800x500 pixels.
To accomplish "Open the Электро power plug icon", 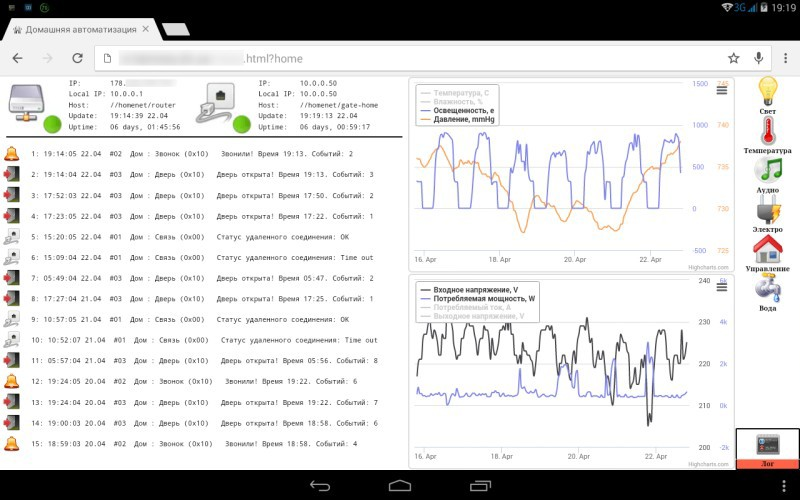I will pos(767,210).
